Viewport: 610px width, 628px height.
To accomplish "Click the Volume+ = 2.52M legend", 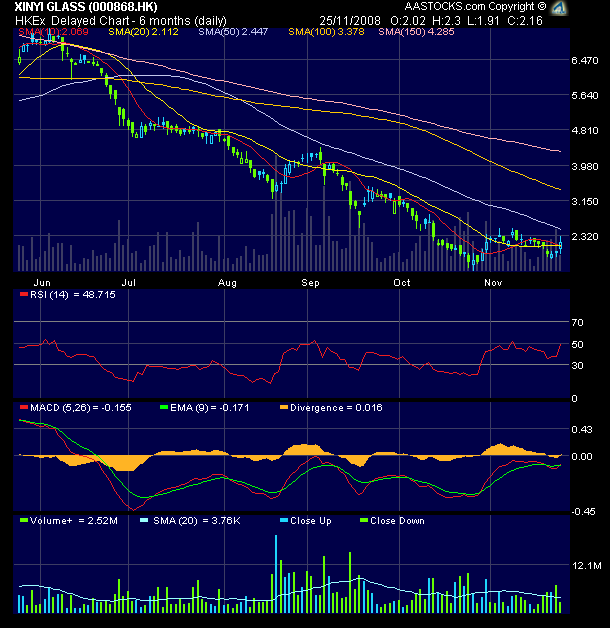I will tap(74, 521).
